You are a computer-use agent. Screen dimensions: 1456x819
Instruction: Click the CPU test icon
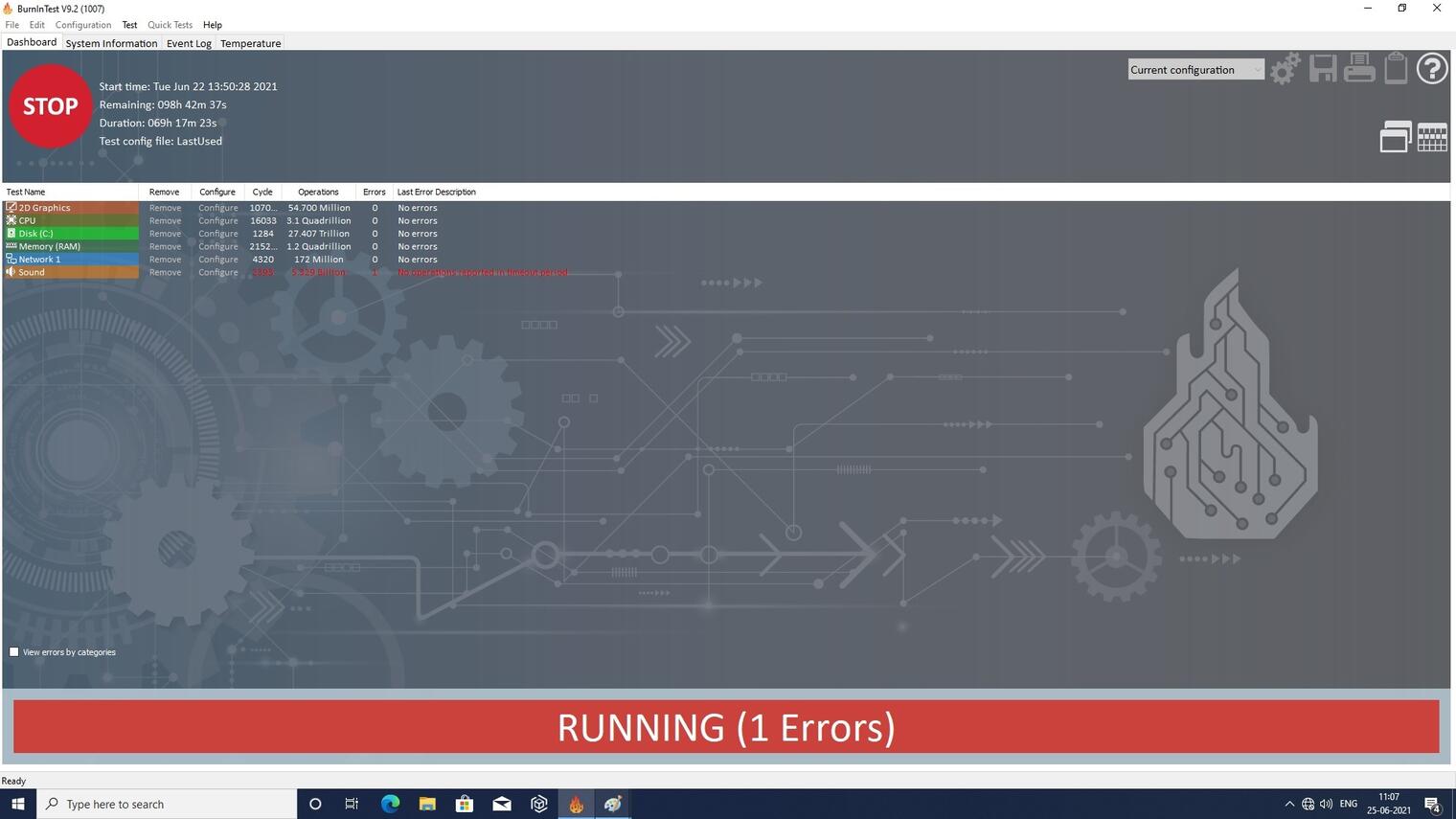pyautogui.click(x=11, y=220)
